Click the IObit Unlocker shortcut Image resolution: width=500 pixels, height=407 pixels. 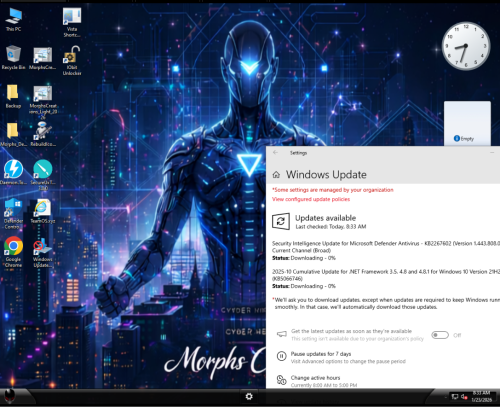click(x=72, y=61)
